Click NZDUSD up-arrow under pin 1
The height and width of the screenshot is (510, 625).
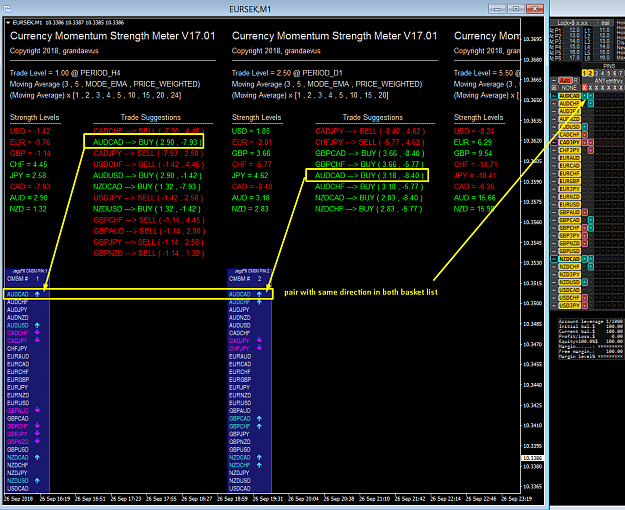[x=585, y=282]
